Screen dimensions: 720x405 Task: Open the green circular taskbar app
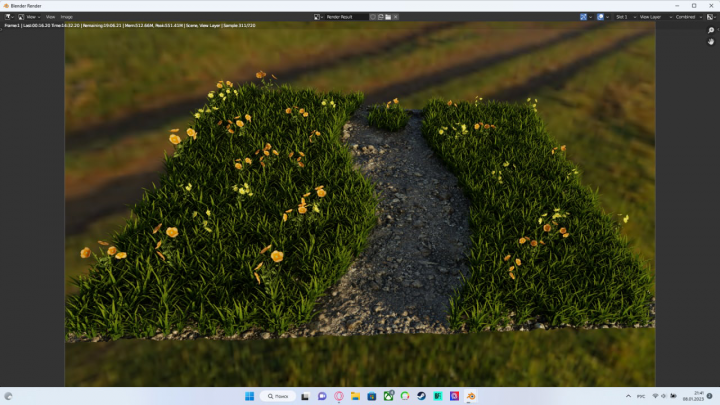405,396
